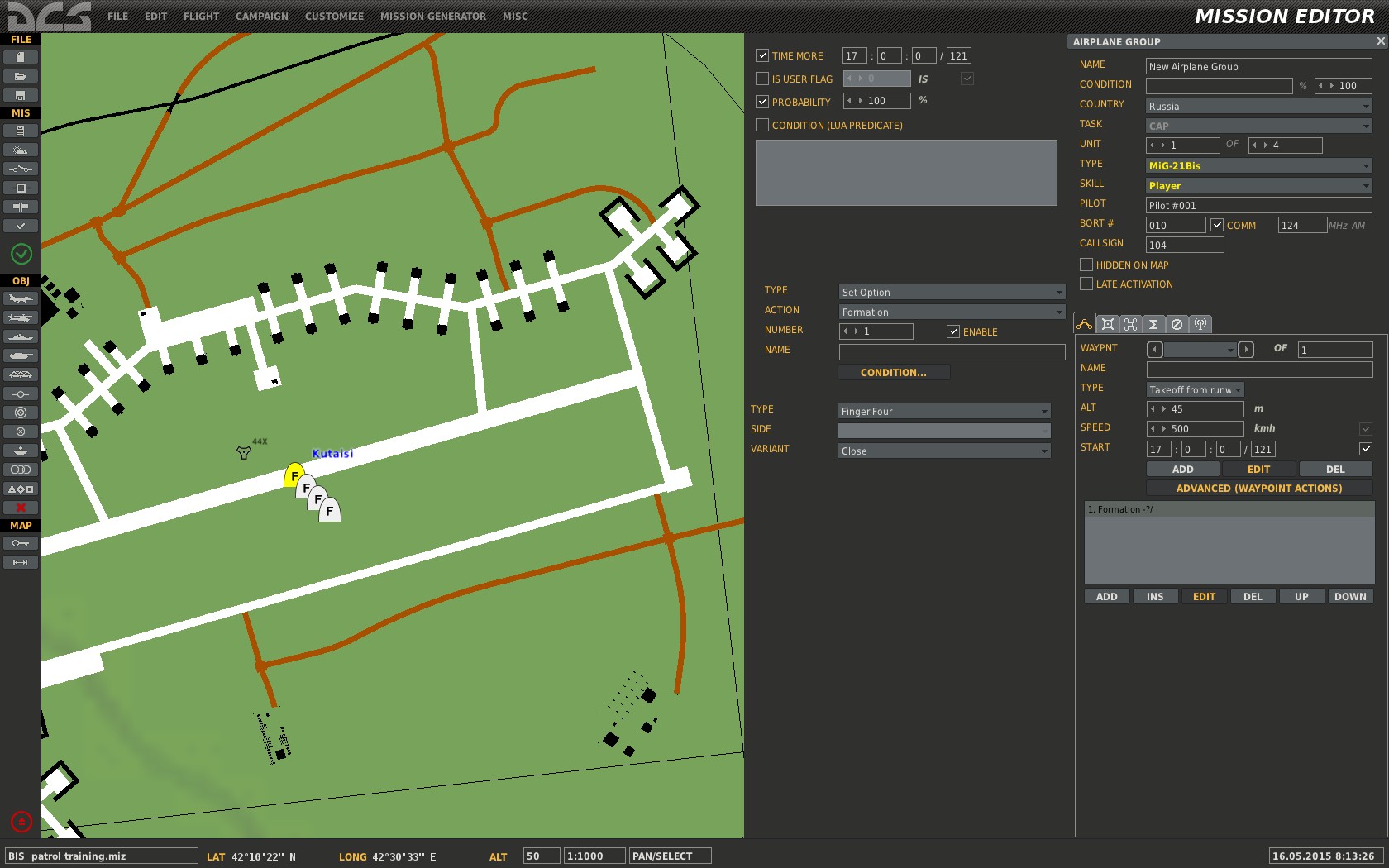
Task: Open the signpost icon in MIS section
Action: tap(21, 207)
